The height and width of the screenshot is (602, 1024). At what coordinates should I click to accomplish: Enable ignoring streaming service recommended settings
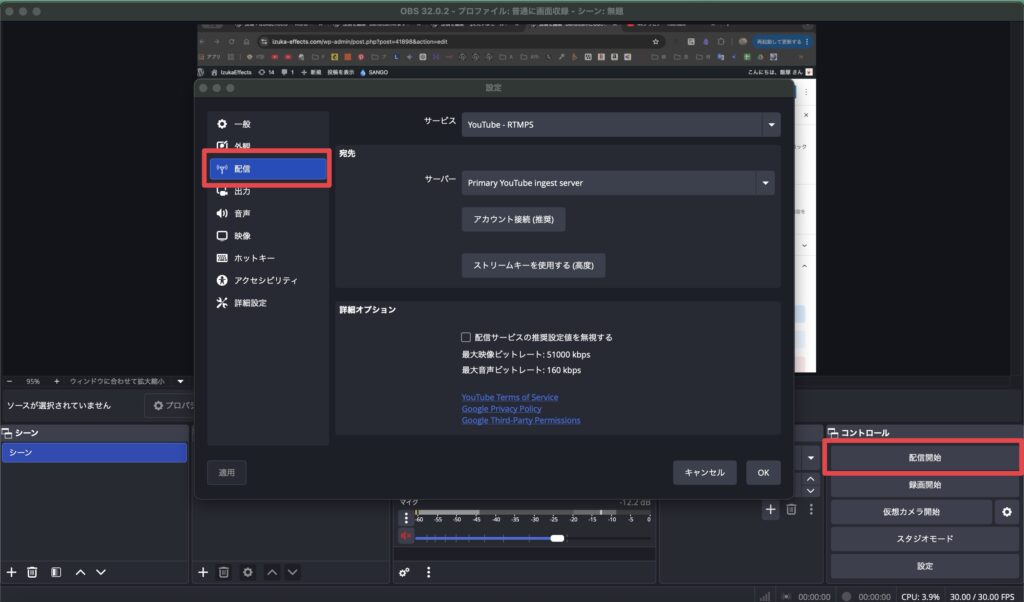(x=466, y=338)
